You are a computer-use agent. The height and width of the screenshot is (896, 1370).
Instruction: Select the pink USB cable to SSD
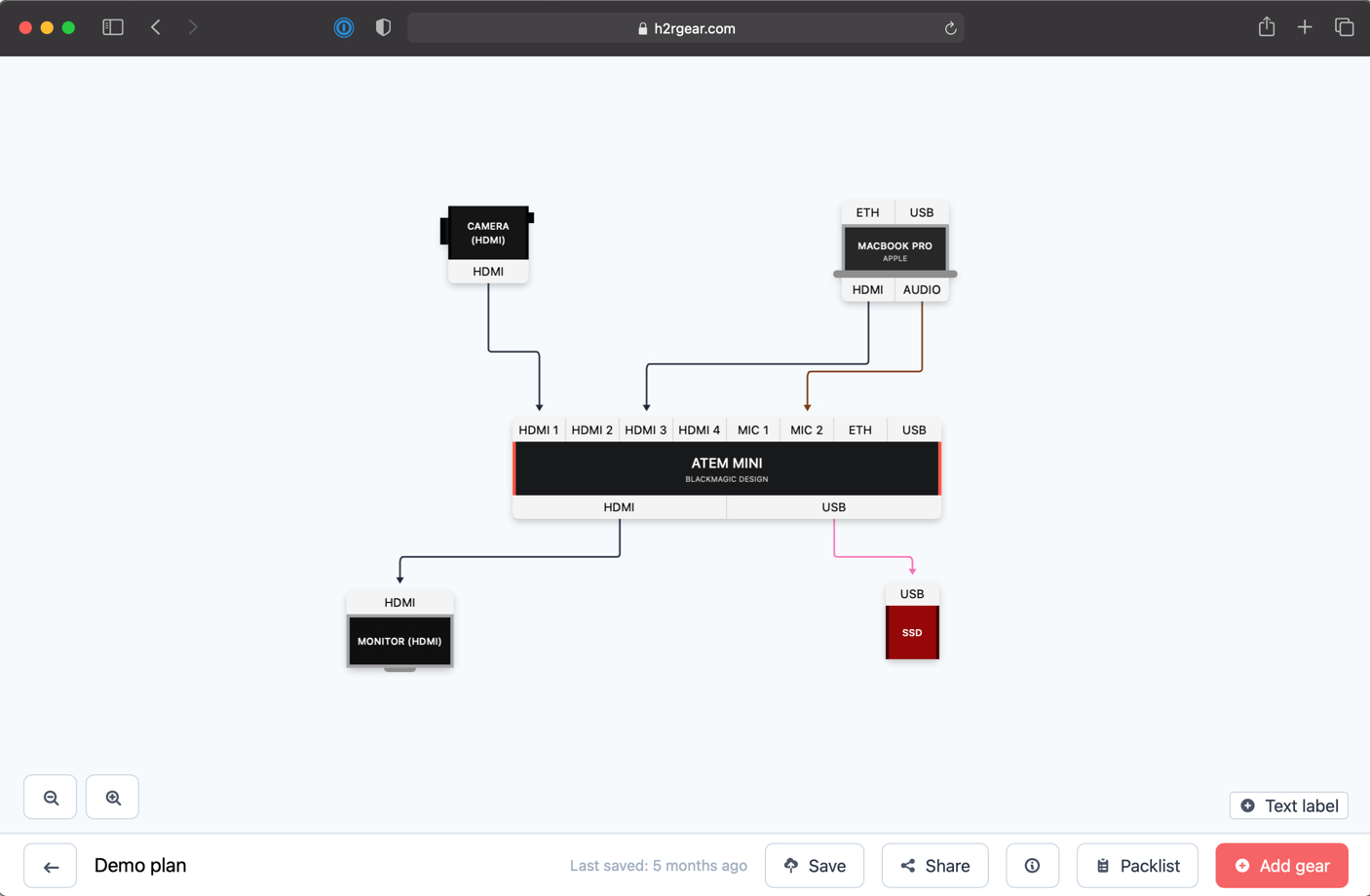pos(873,557)
